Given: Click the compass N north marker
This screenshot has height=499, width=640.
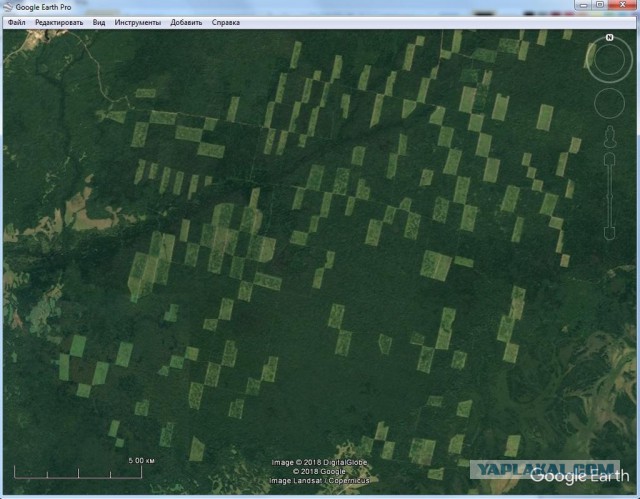Looking at the screenshot, I should pos(609,38).
